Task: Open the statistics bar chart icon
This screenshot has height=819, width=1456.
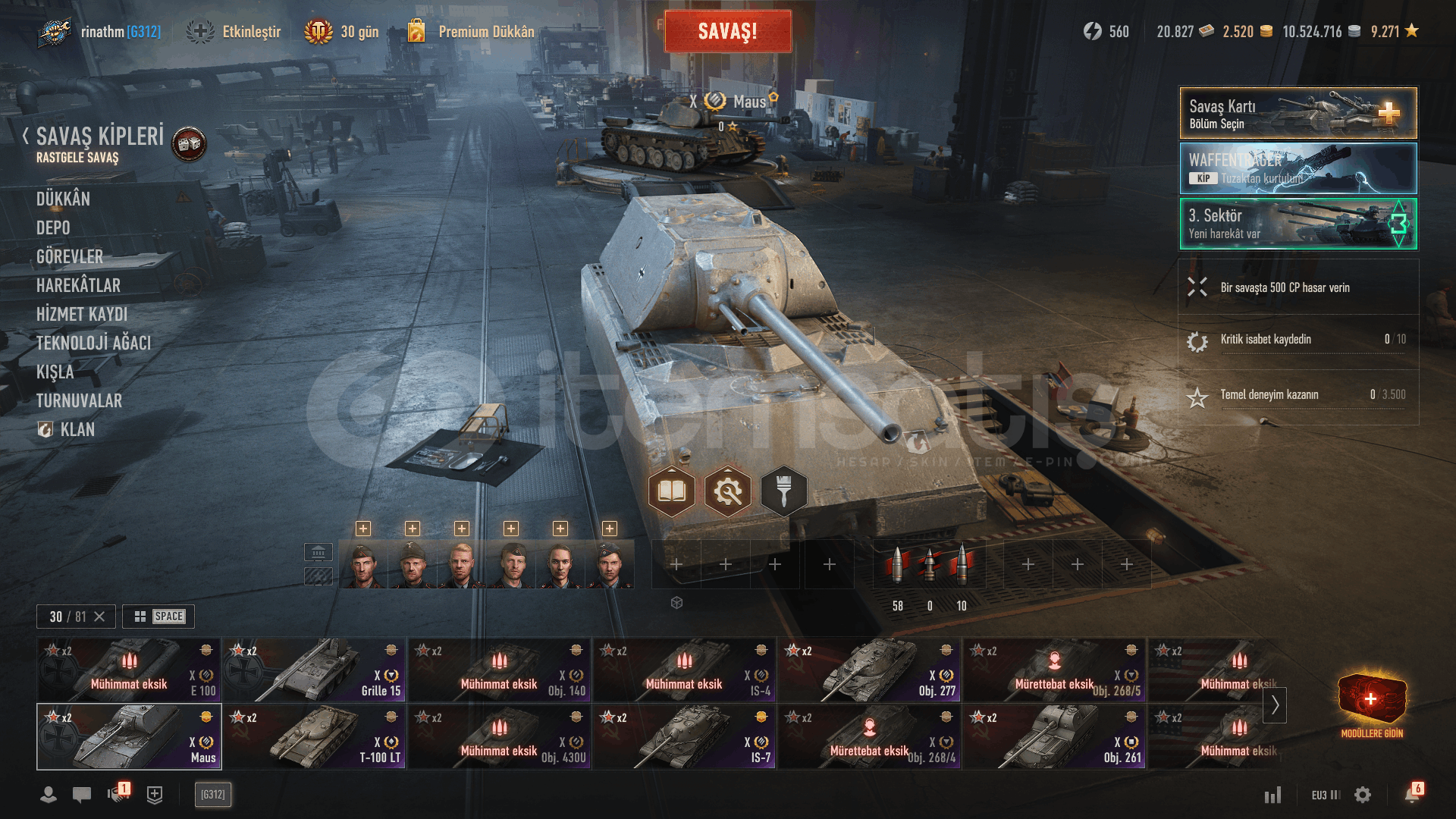Action: point(1272,795)
